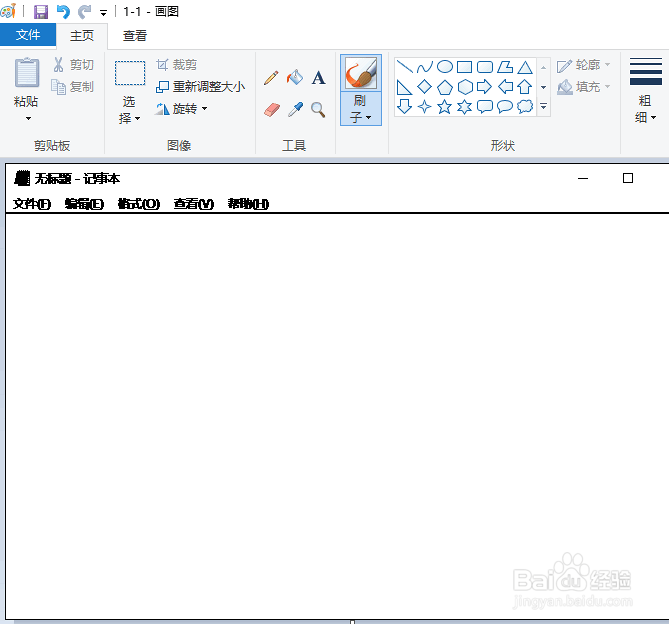
Task: Select the Magnifier tool
Action: tap(318, 110)
